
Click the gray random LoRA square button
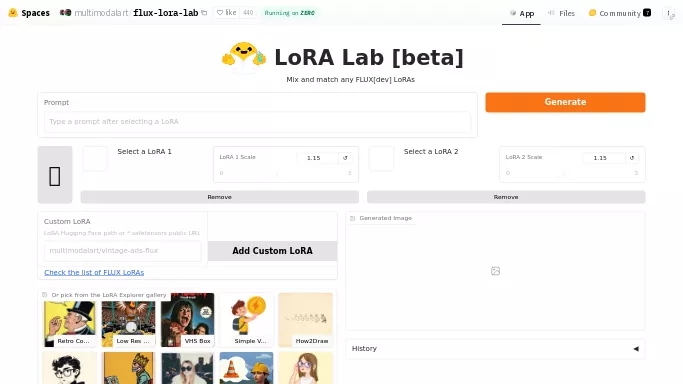55,175
